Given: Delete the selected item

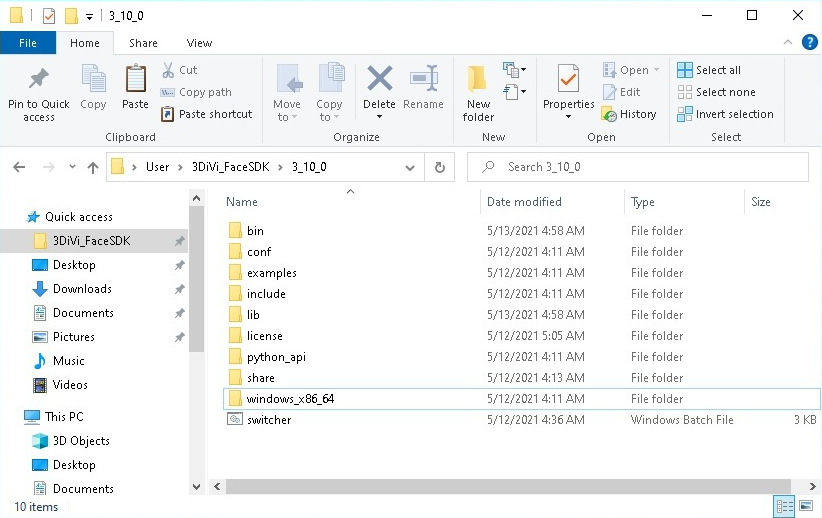Looking at the screenshot, I should [x=380, y=86].
